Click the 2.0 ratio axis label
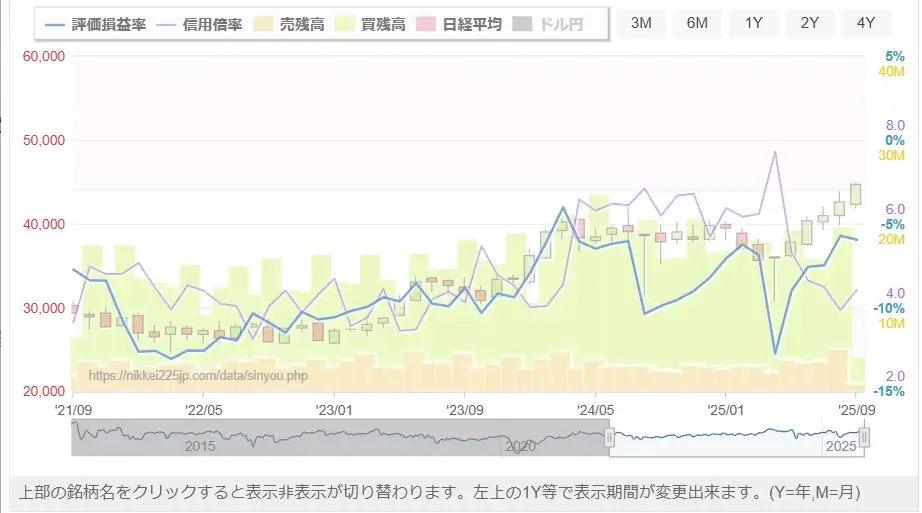This screenshot has height=513, width=922. [895, 377]
